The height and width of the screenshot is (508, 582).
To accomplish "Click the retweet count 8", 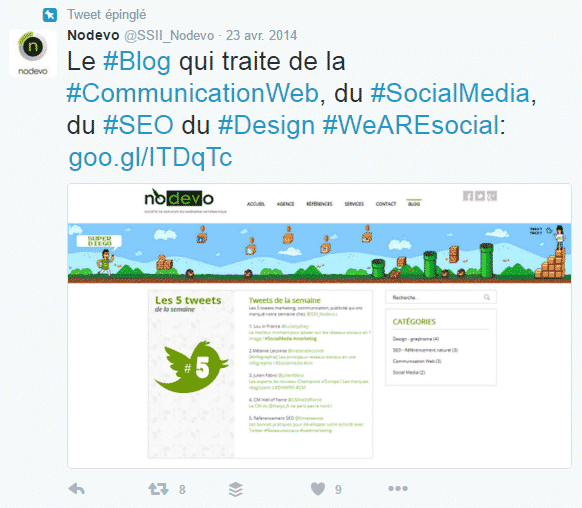I will pyautogui.click(x=182, y=490).
